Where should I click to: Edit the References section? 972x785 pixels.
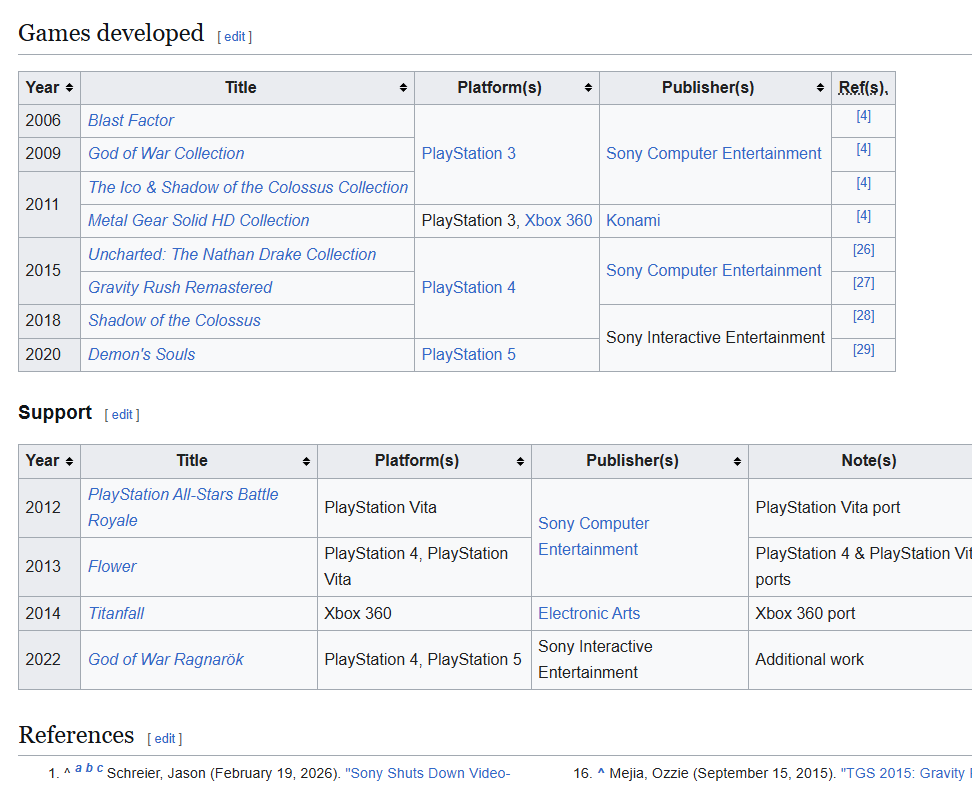[x=164, y=738]
